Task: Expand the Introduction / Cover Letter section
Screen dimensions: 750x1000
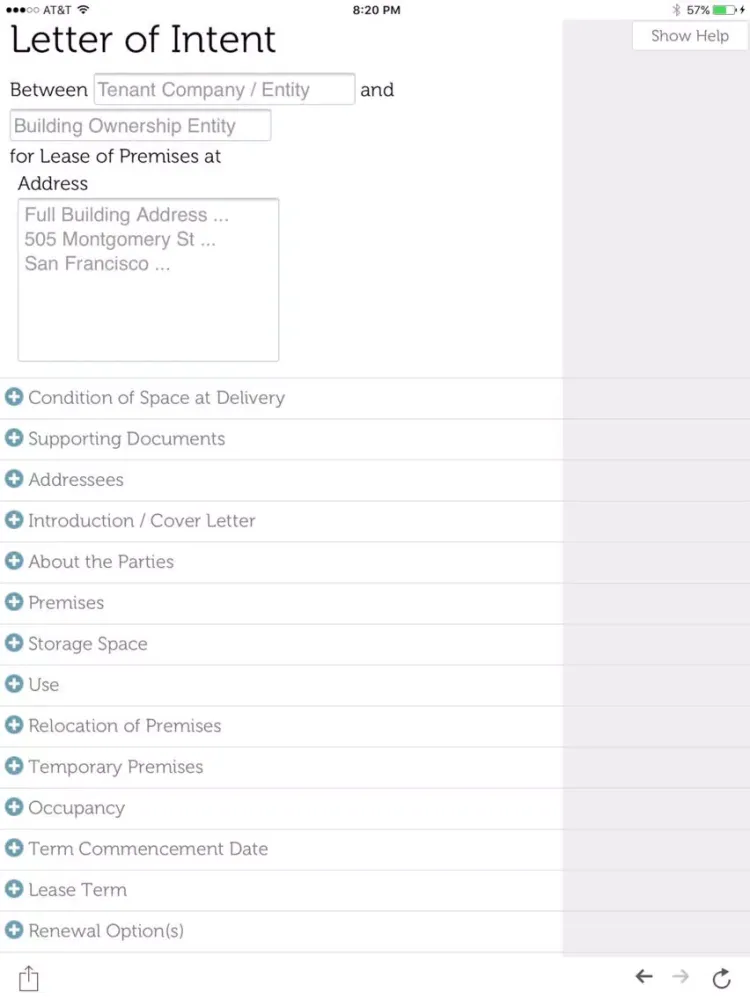Action: coord(281,521)
